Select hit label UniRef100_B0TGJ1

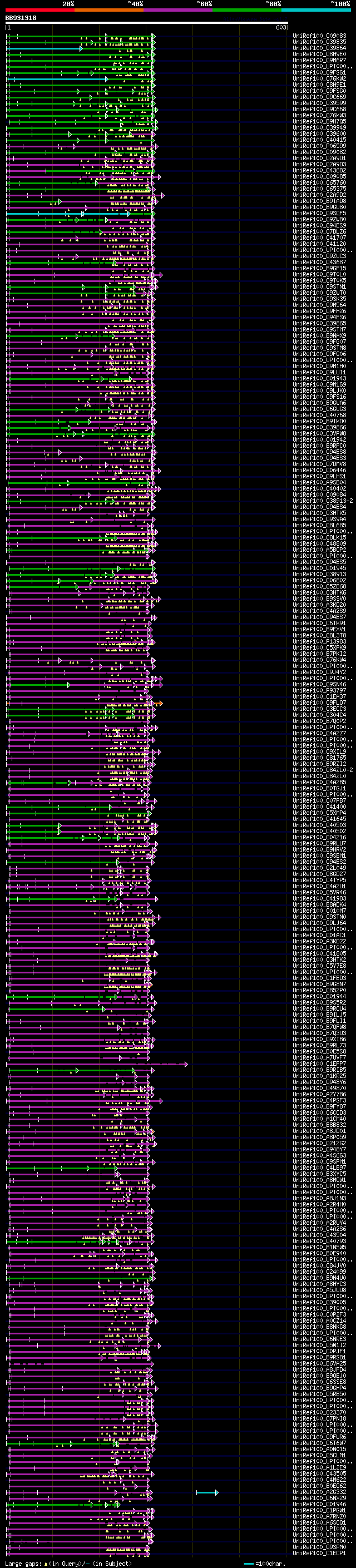click(x=319, y=788)
